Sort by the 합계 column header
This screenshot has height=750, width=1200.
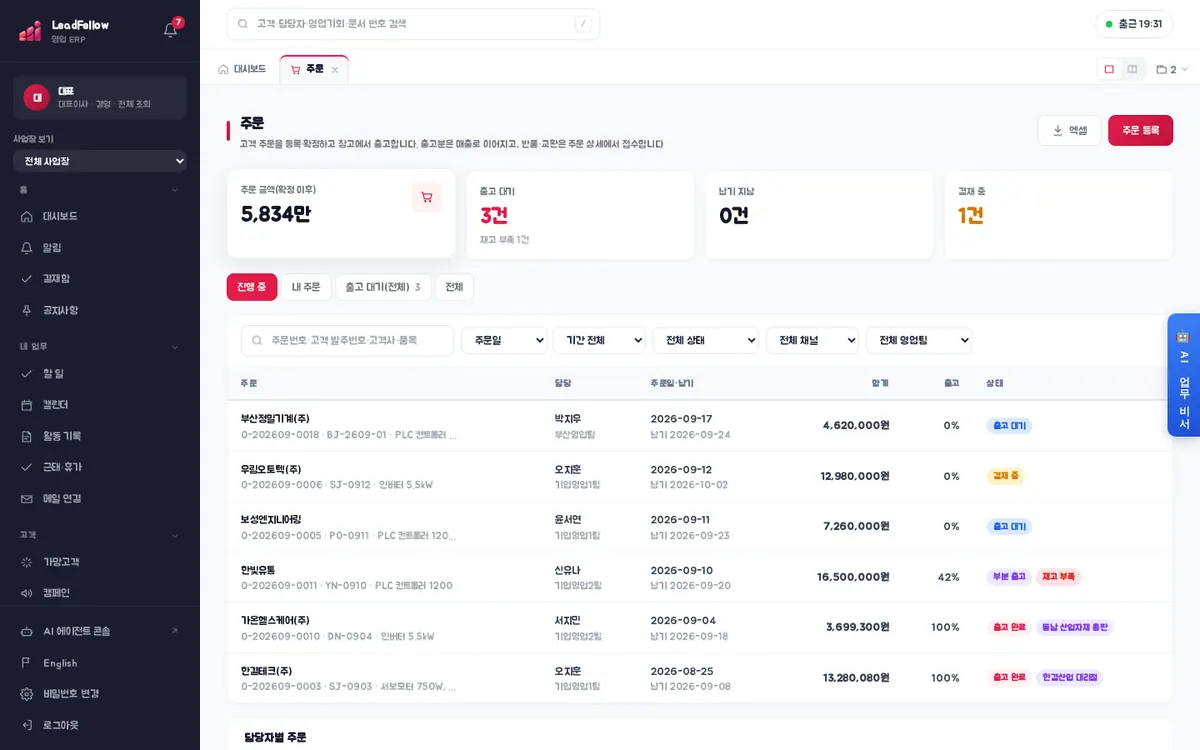click(x=879, y=383)
